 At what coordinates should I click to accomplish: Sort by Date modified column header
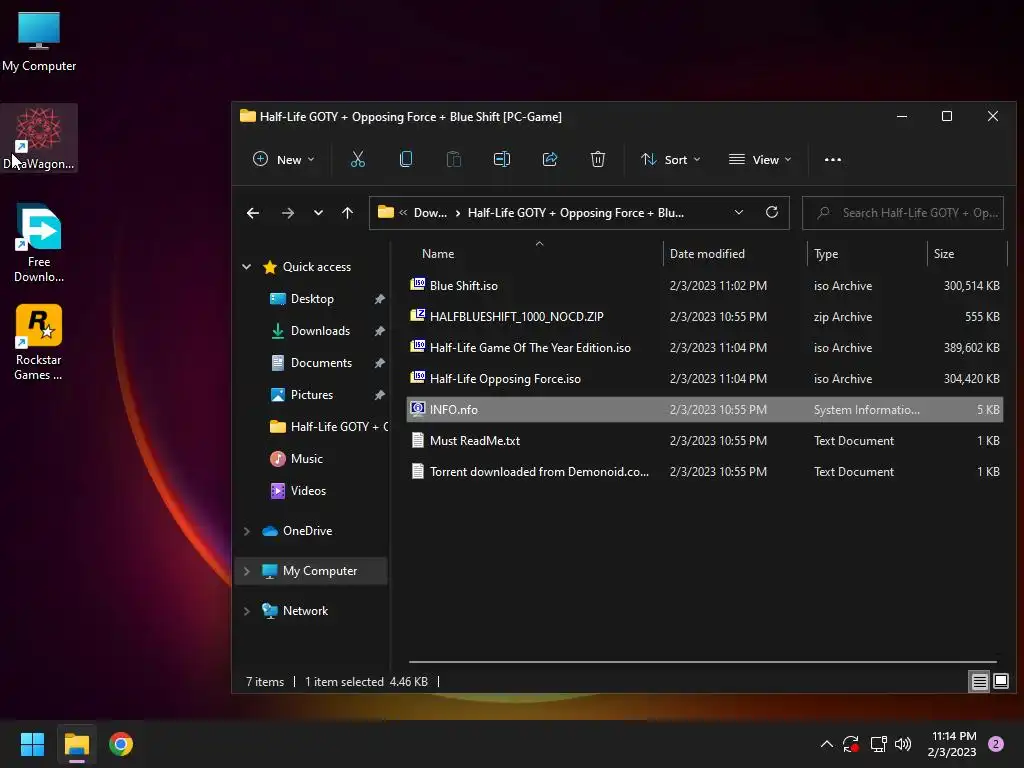[x=735, y=254]
